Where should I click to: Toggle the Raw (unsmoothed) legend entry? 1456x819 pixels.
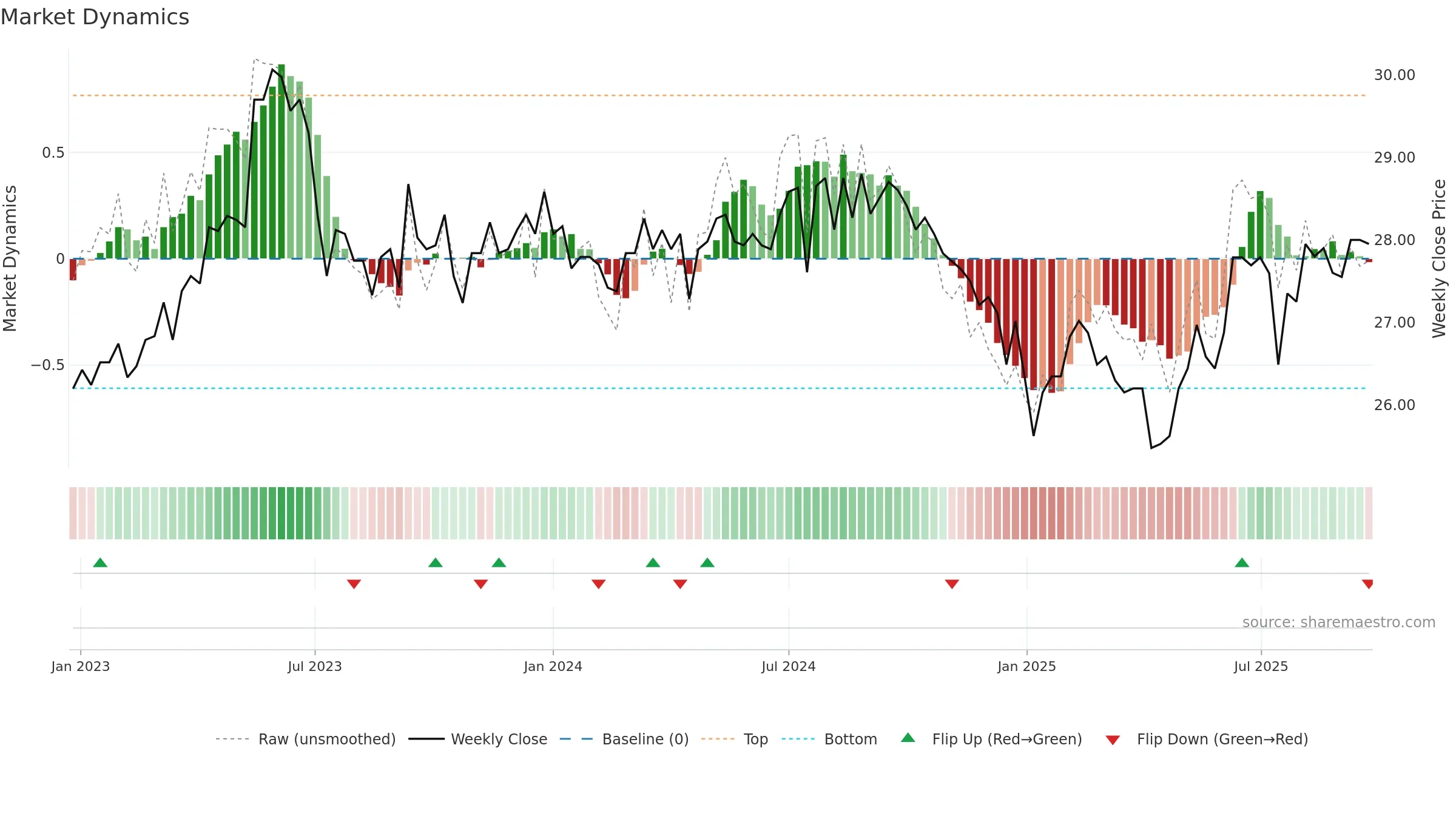(305, 739)
